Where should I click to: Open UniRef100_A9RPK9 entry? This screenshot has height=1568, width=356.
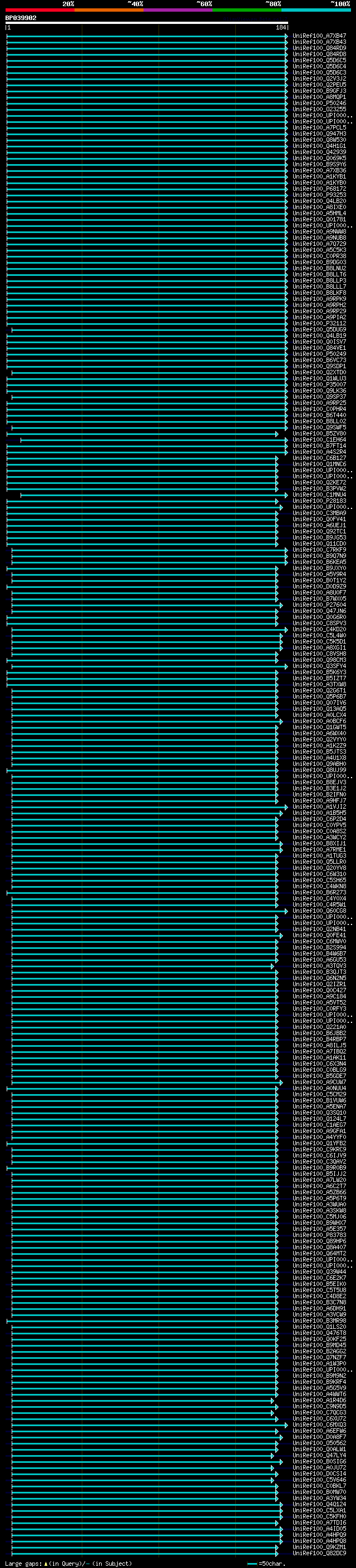click(319, 299)
